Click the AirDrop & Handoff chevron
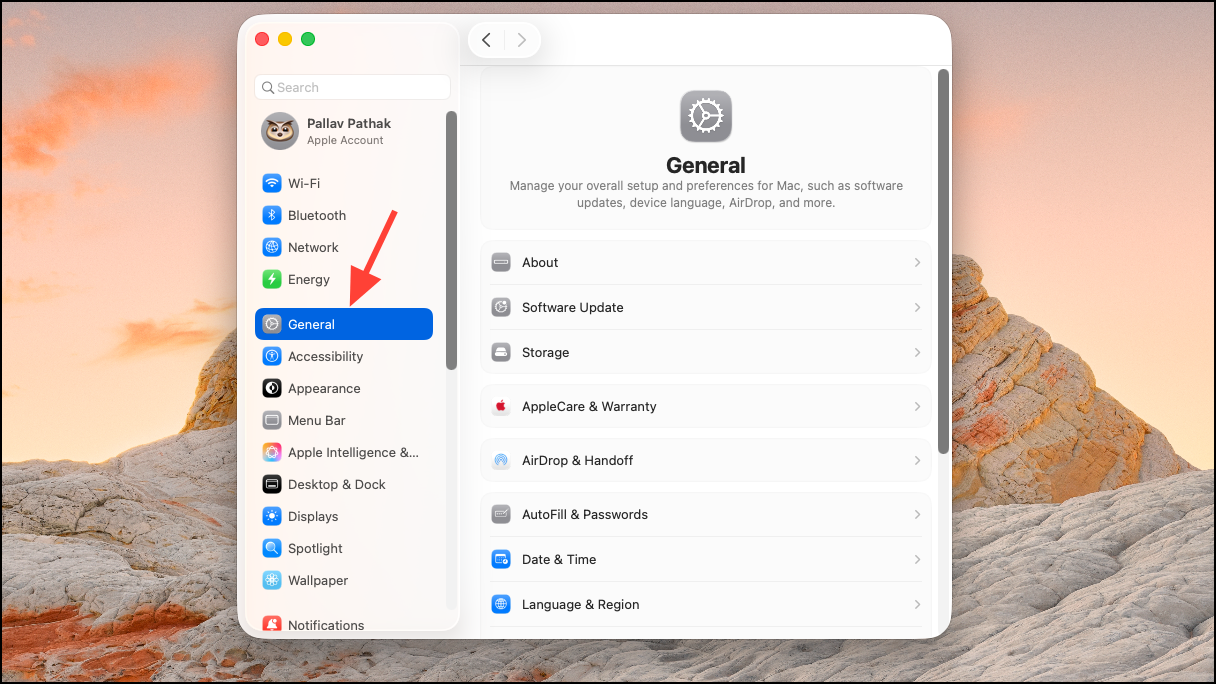This screenshot has width=1216, height=684. click(917, 460)
